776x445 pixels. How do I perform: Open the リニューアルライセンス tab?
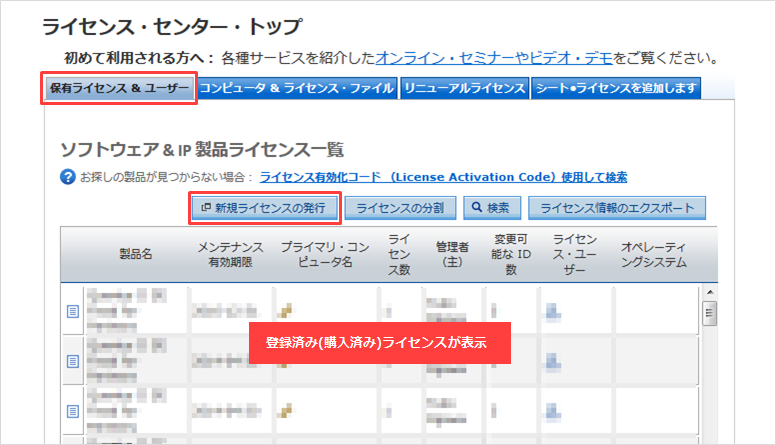(x=465, y=88)
